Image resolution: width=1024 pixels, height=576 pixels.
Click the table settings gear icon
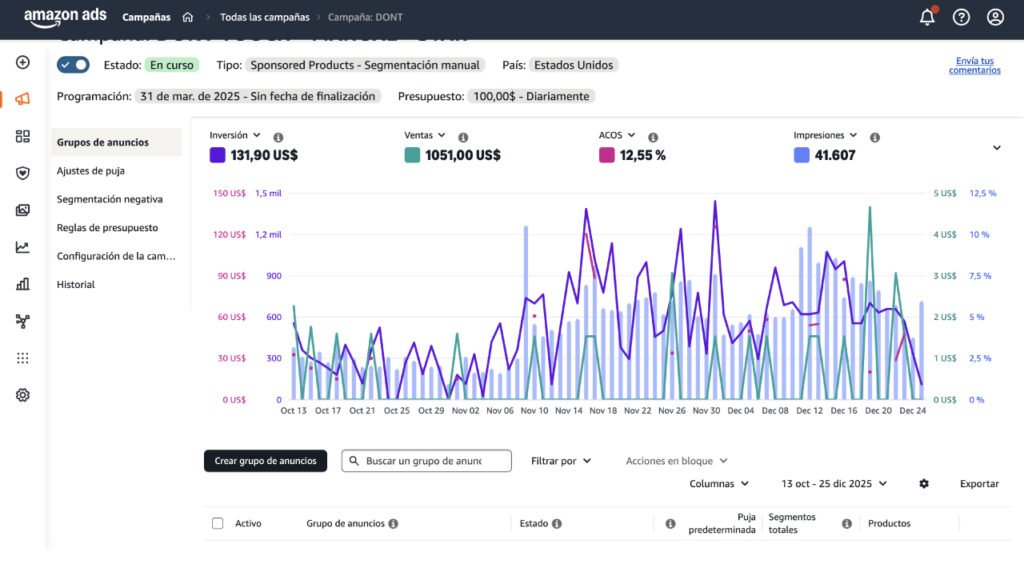coord(924,484)
